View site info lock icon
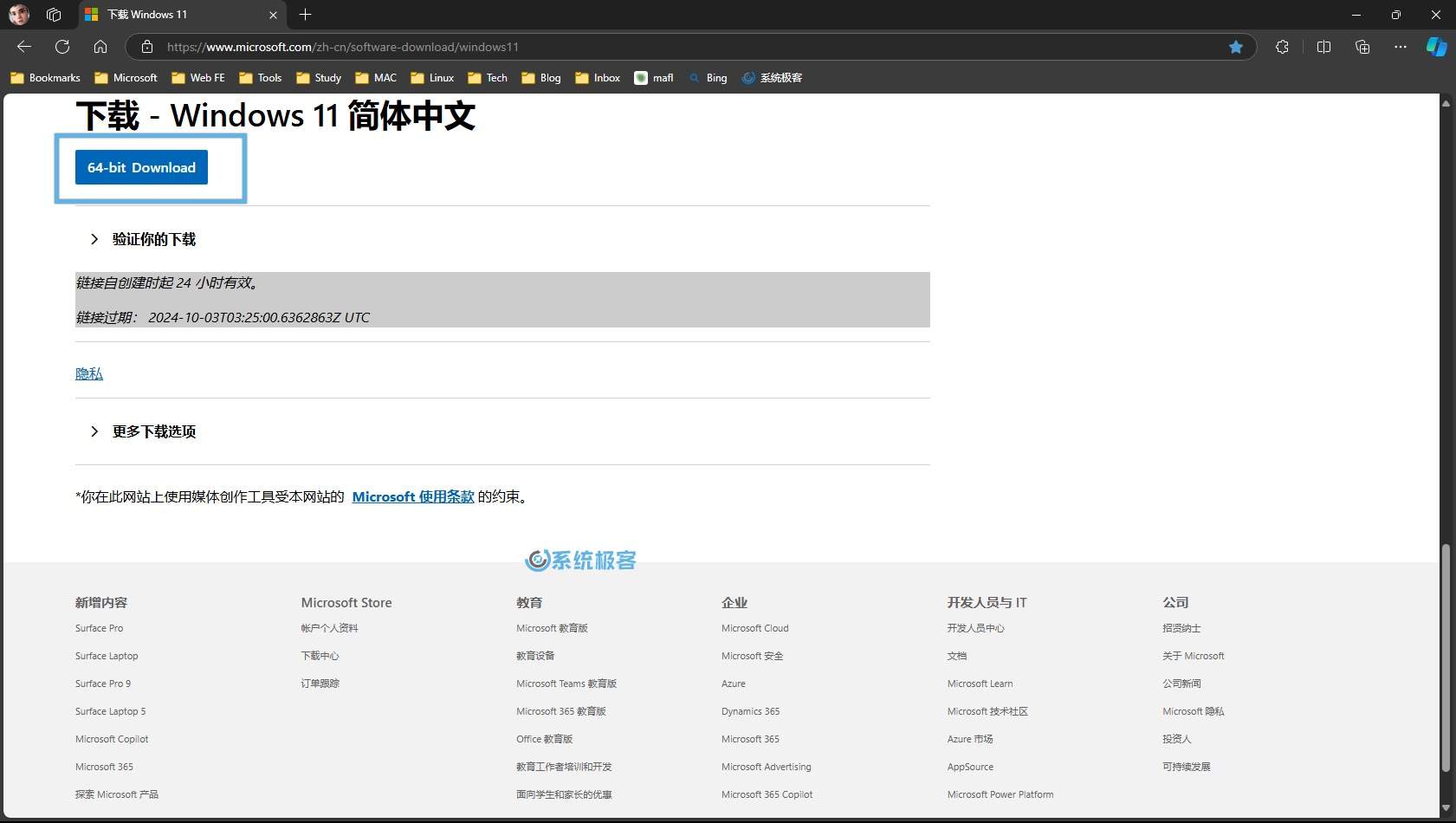Image resolution: width=1456 pixels, height=823 pixels. pyautogui.click(x=147, y=47)
